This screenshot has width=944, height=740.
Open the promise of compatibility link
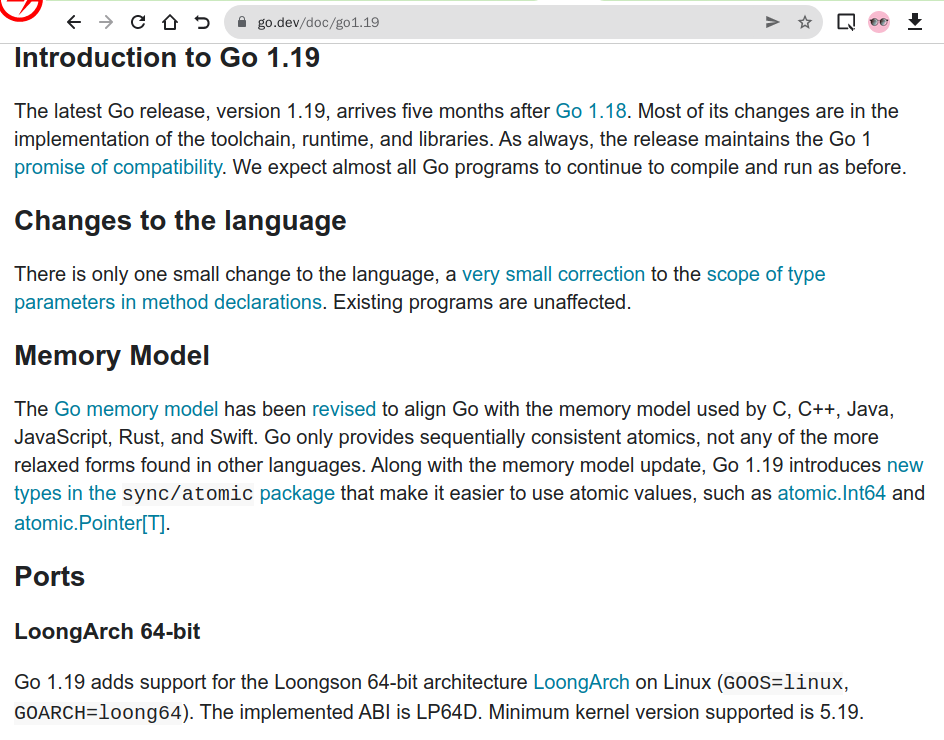pos(117,167)
